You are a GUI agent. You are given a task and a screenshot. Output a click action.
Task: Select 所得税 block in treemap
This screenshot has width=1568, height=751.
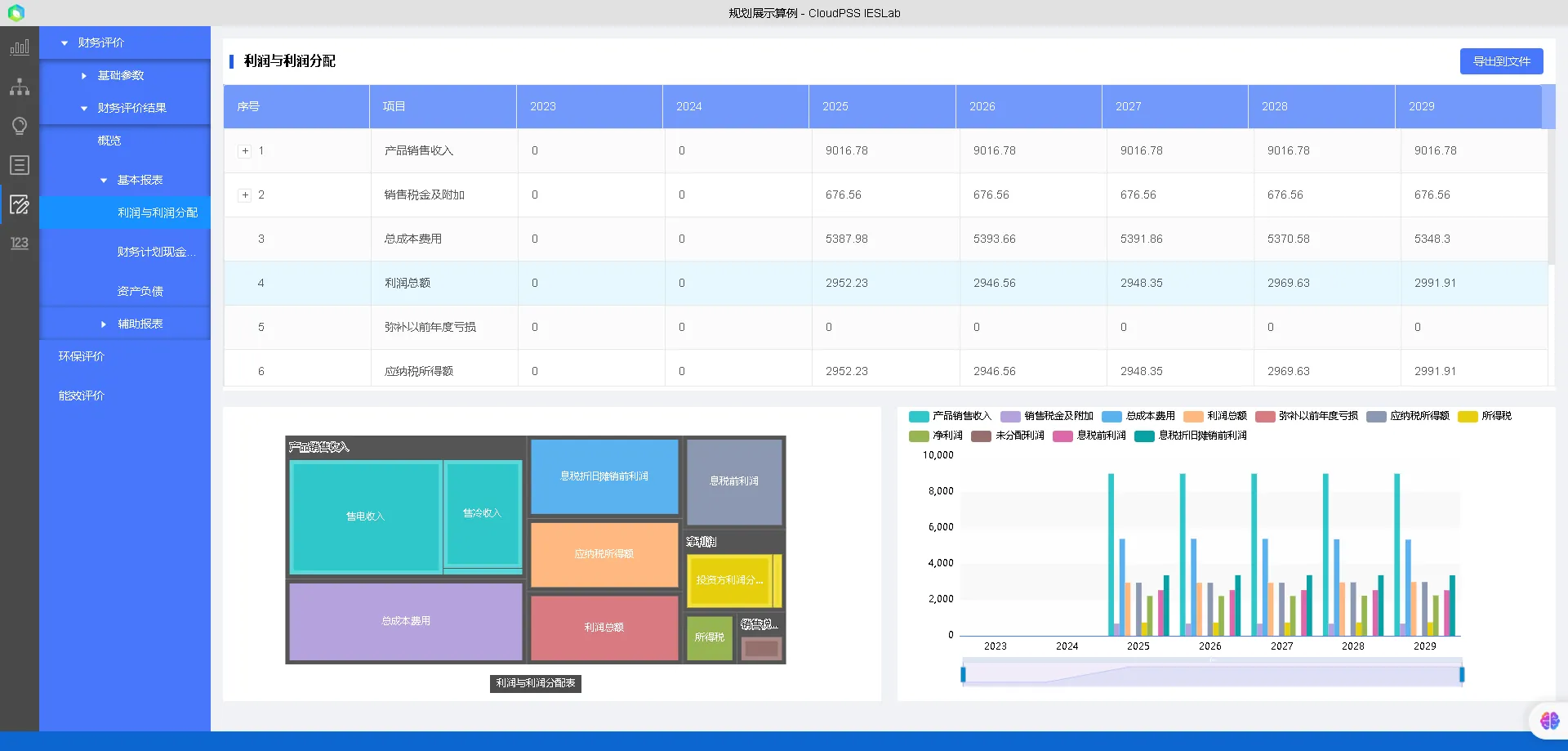click(710, 637)
